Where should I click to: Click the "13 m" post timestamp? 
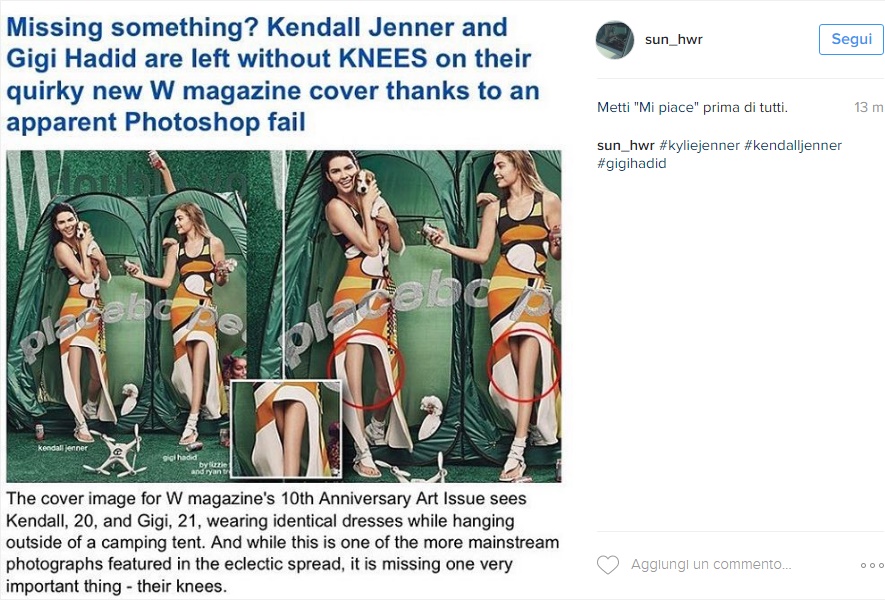(868, 108)
